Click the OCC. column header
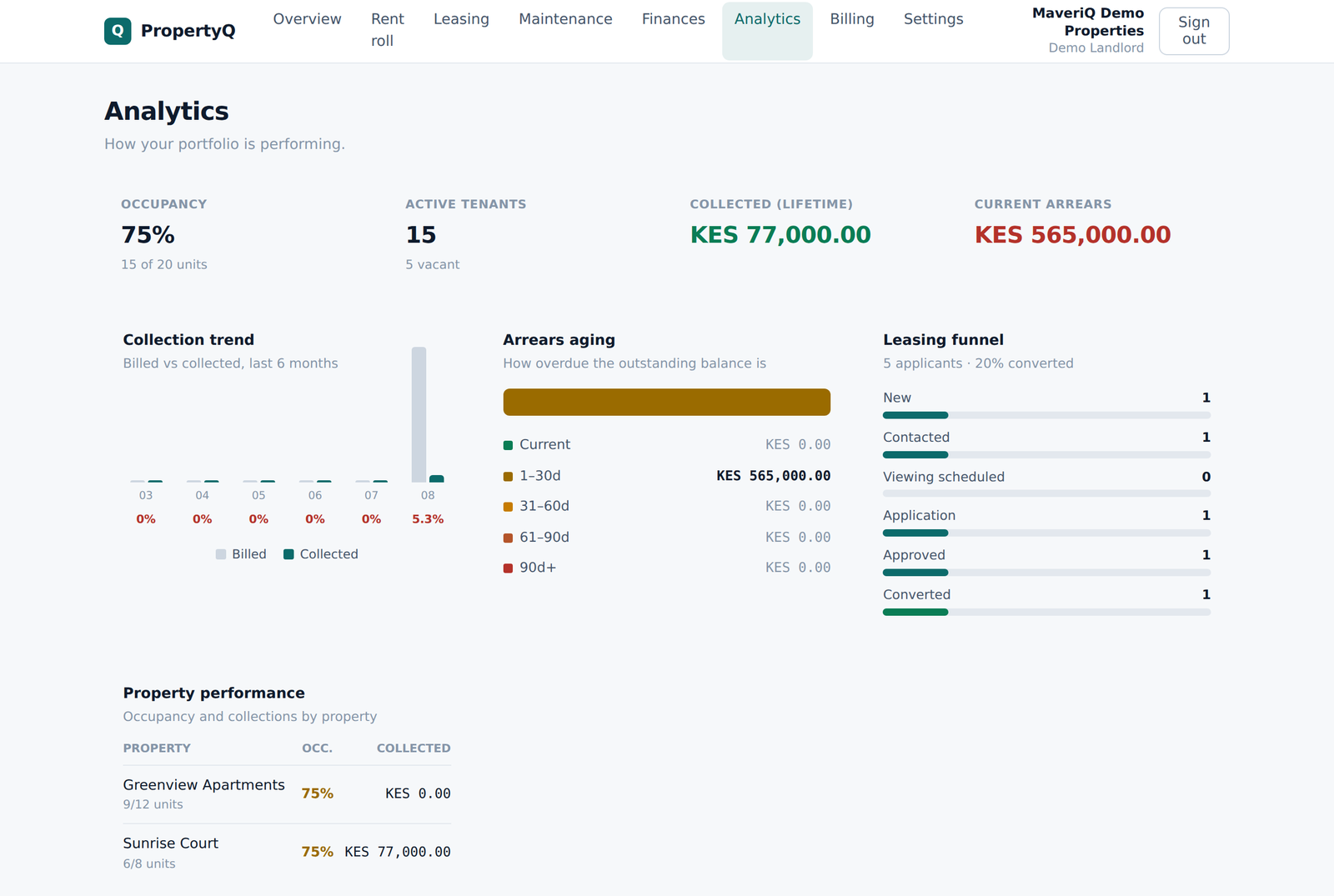This screenshot has height=896, width=1334. pos(317,748)
